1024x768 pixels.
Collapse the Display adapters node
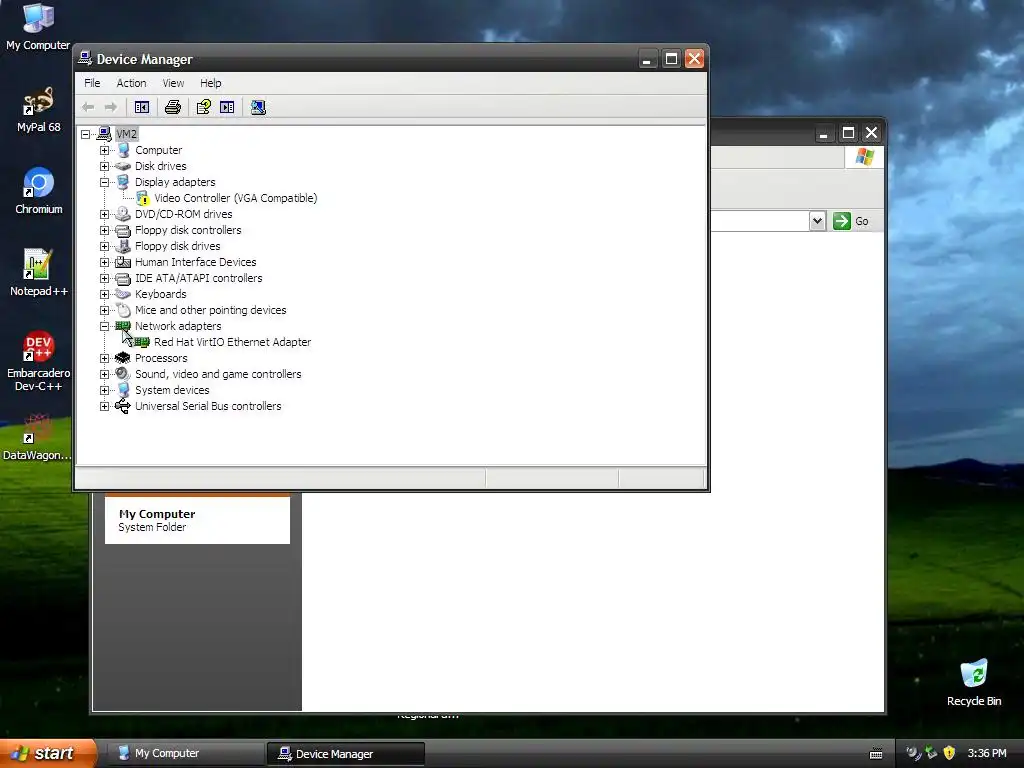pos(104,182)
